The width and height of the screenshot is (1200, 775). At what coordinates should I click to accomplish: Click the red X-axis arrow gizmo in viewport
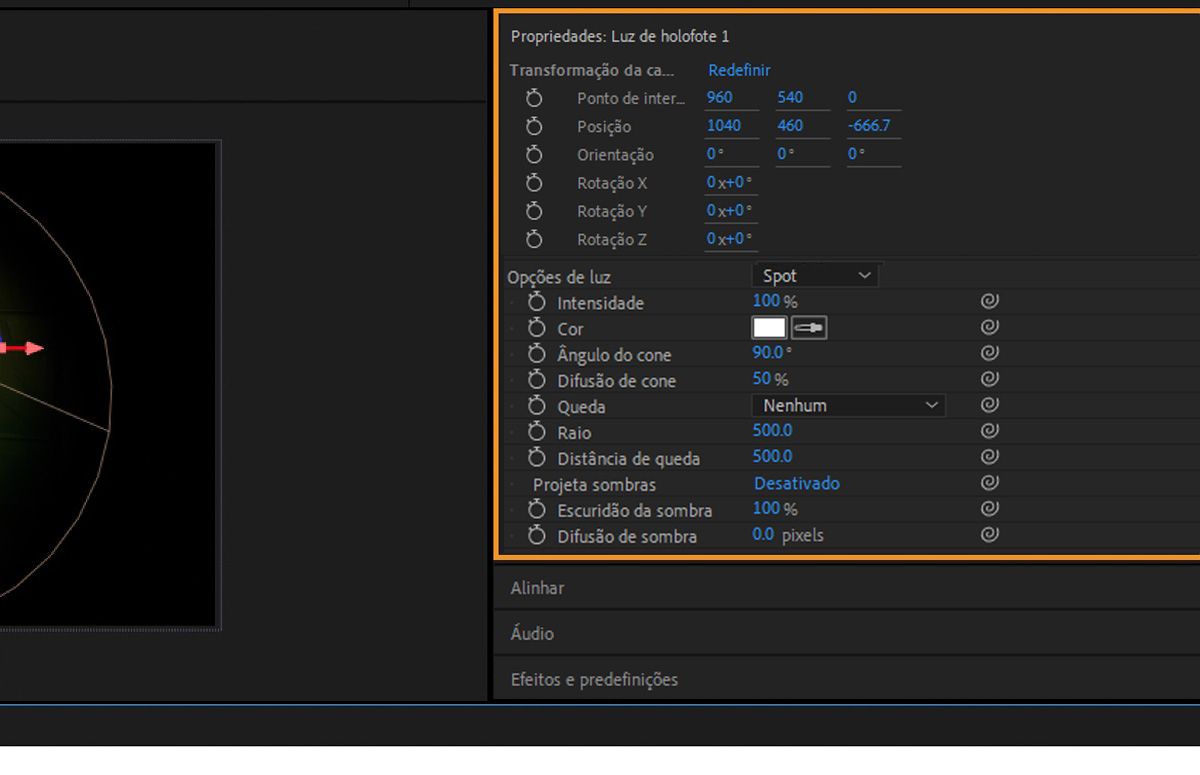click(x=25, y=348)
